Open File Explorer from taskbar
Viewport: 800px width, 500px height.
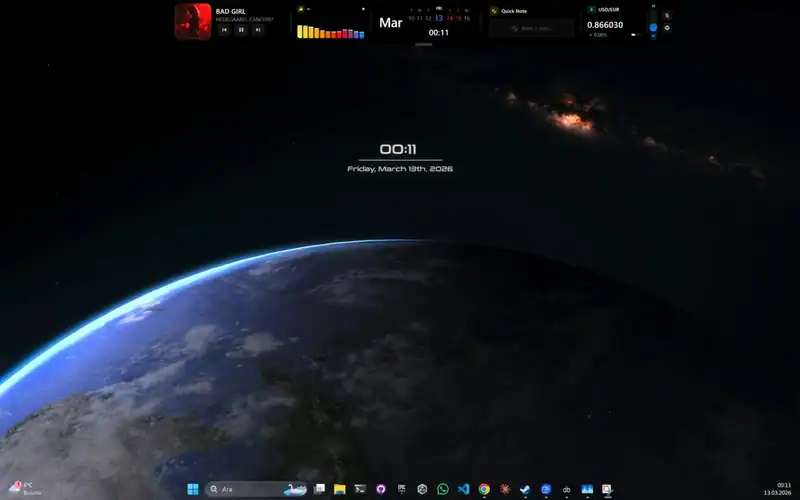coord(340,489)
